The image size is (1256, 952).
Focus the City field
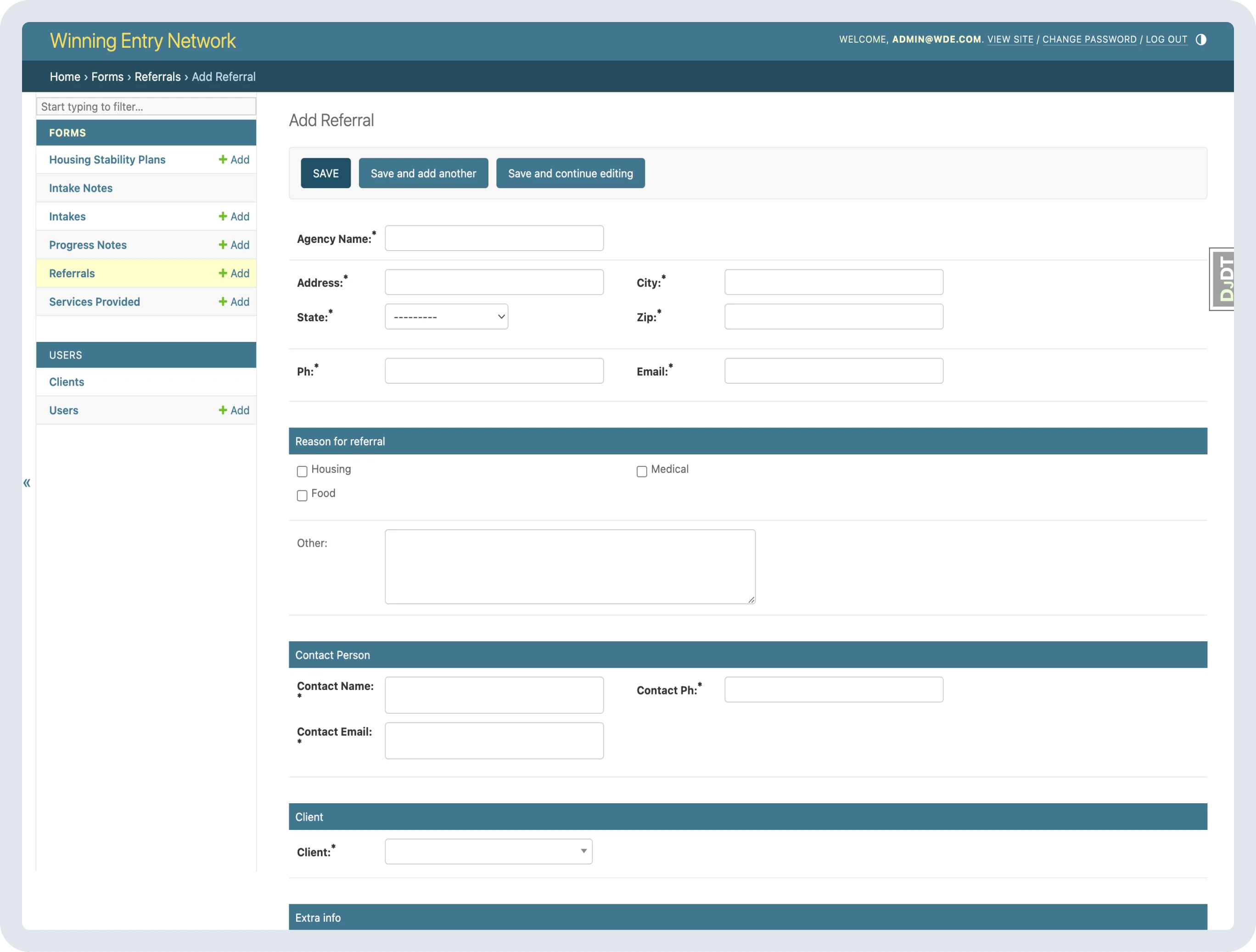click(834, 281)
